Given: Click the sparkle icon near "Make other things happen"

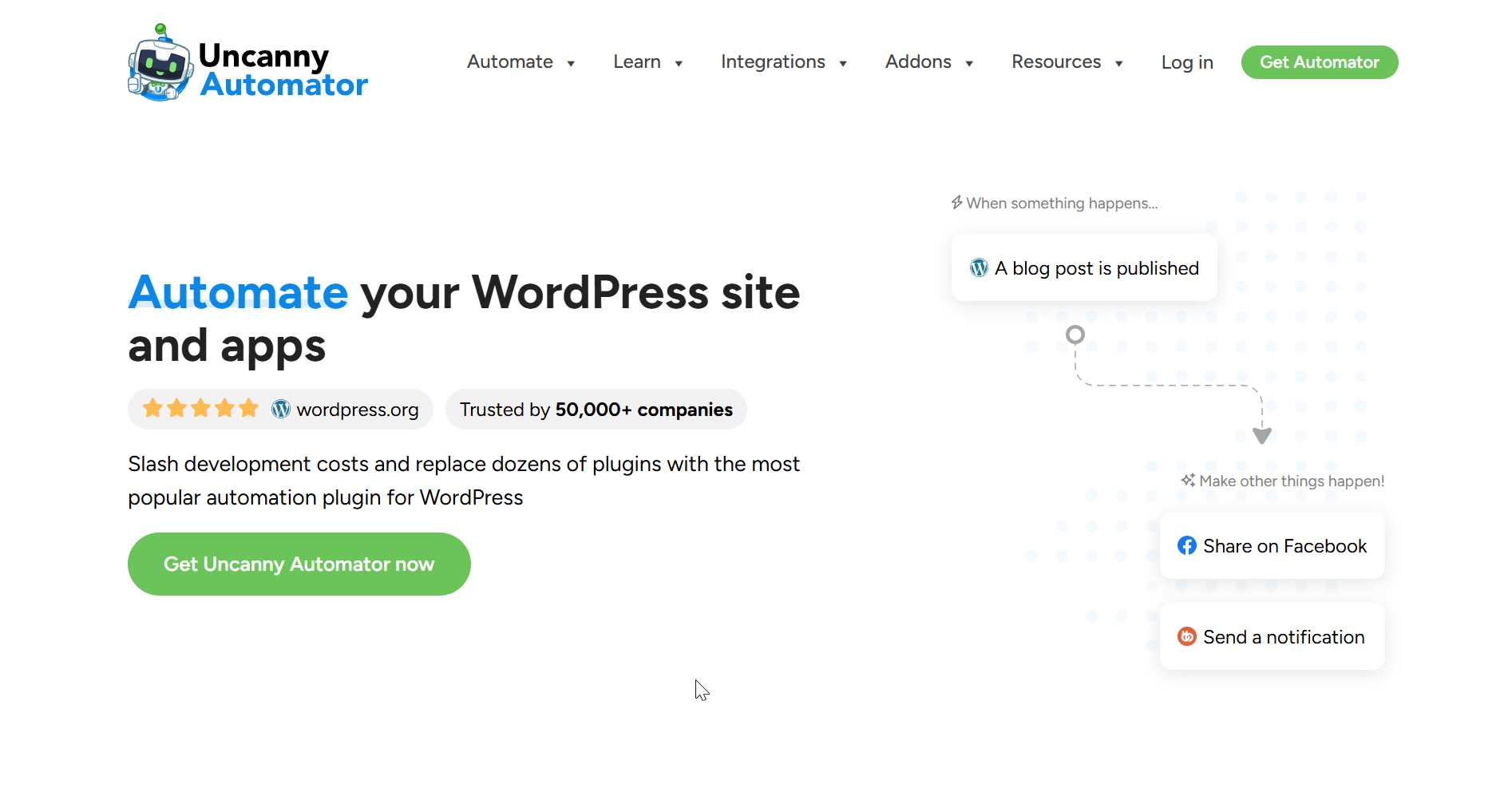Looking at the screenshot, I should (1188, 480).
